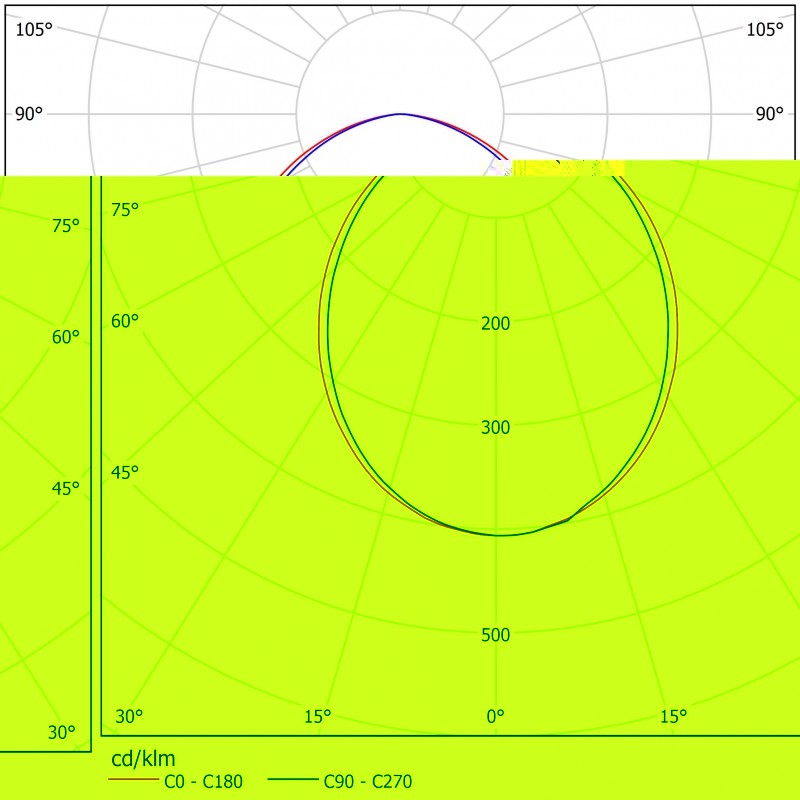Click the 105° label at top left
800x800 pixels.
34,29
